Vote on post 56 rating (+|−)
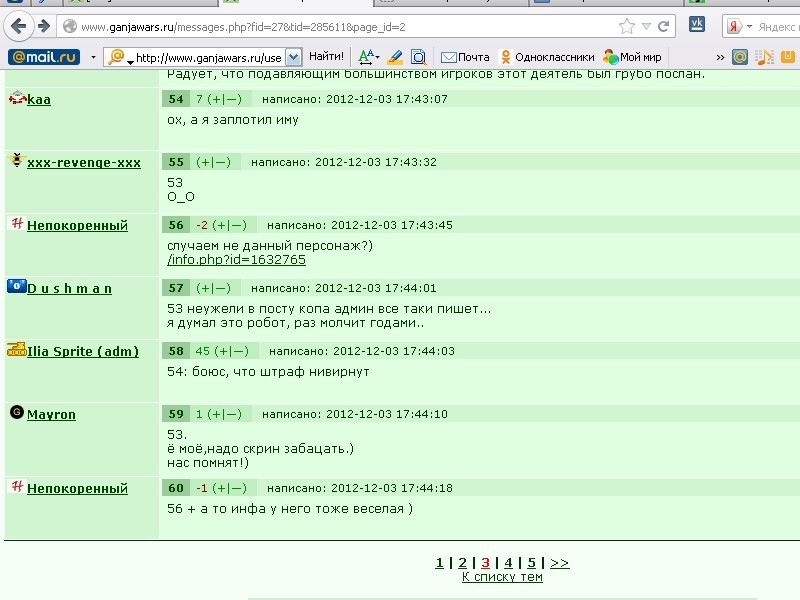The height and width of the screenshot is (600, 800). click(230, 225)
